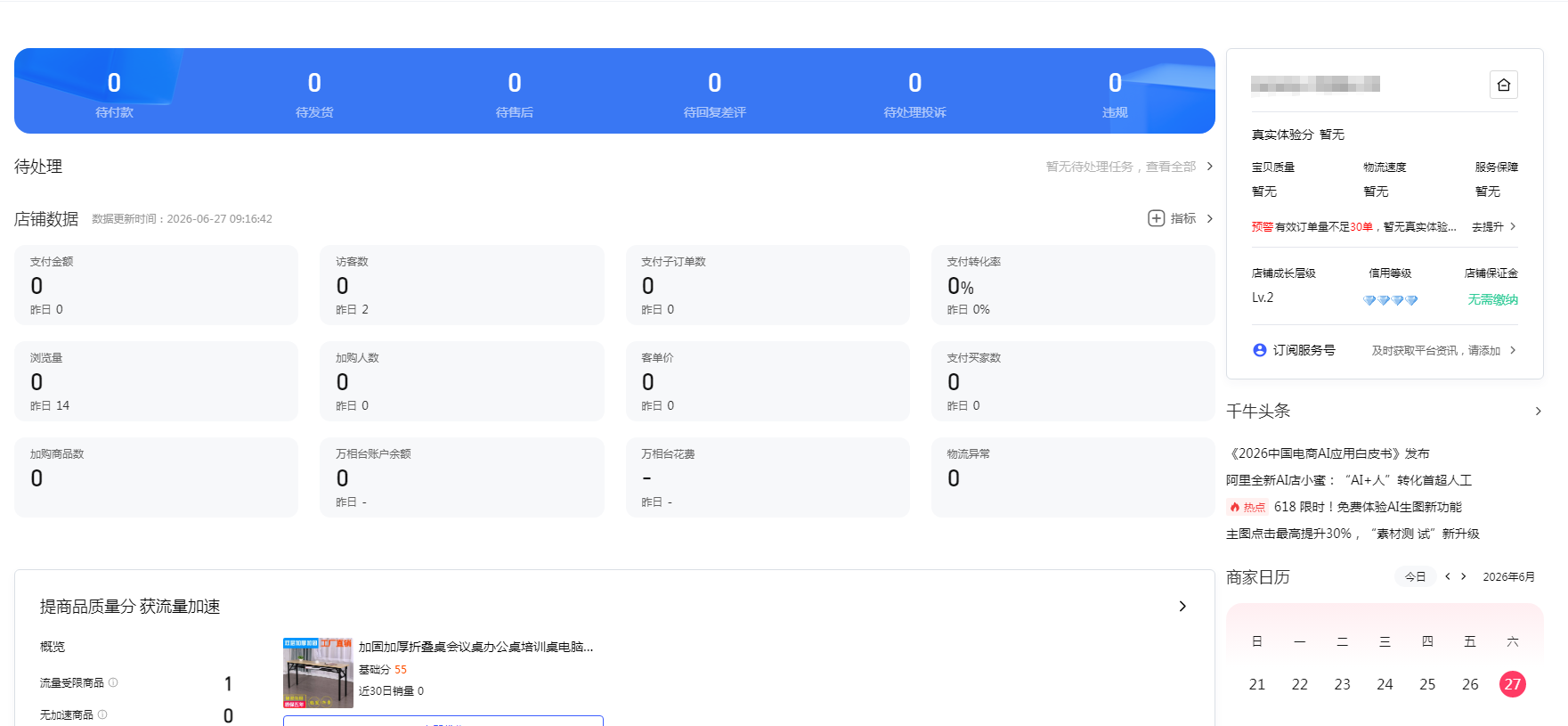
Task: Expand the 指标 chevron
Action: (x=1209, y=218)
